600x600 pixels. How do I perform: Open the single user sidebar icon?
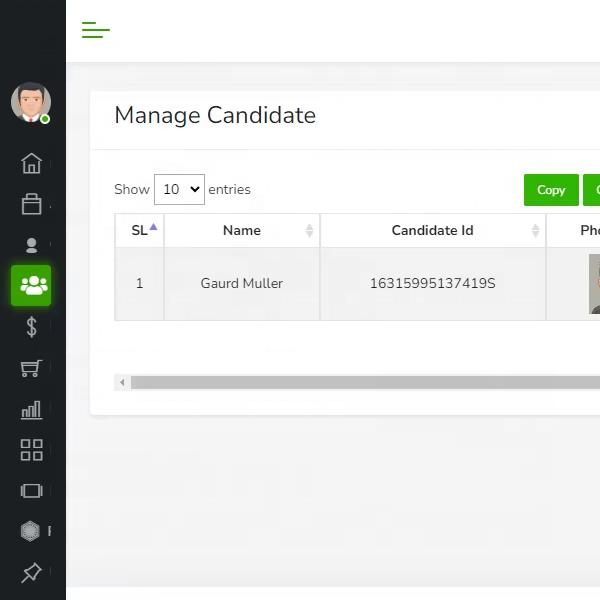tap(32, 245)
